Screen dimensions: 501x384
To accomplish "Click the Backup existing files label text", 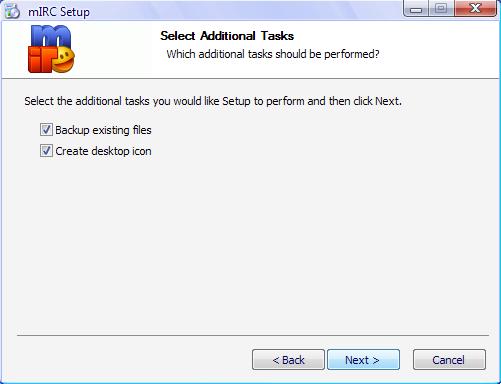I will tap(103, 130).
